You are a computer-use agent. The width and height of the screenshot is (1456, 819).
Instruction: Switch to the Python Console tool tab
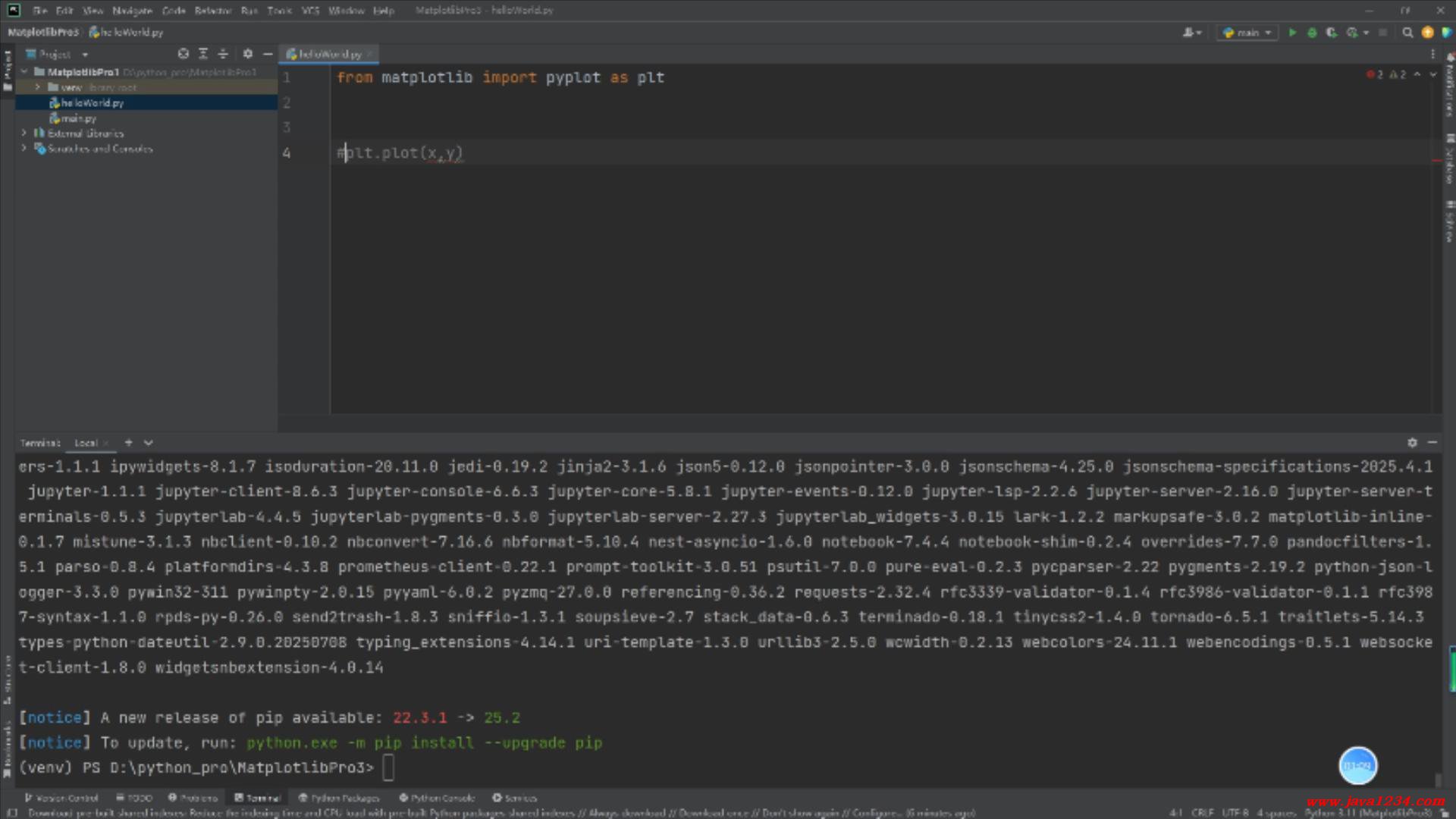tap(438, 798)
